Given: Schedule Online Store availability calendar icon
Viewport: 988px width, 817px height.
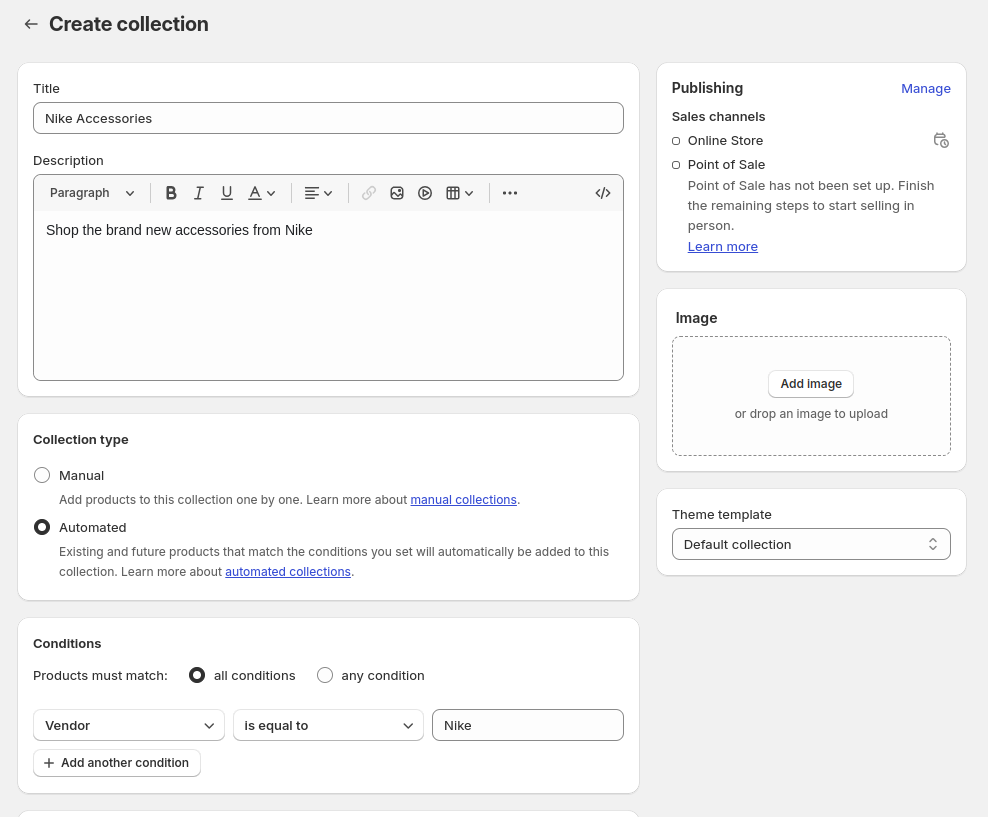Looking at the screenshot, I should pos(941,140).
